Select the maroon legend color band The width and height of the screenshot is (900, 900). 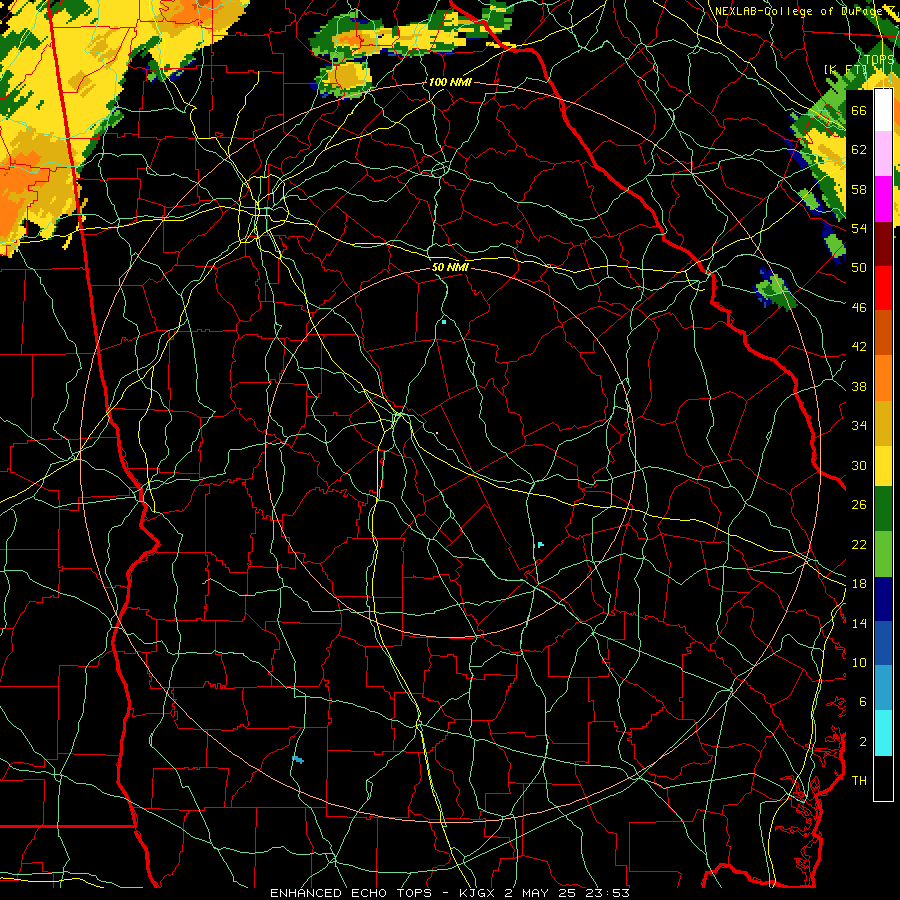click(883, 245)
